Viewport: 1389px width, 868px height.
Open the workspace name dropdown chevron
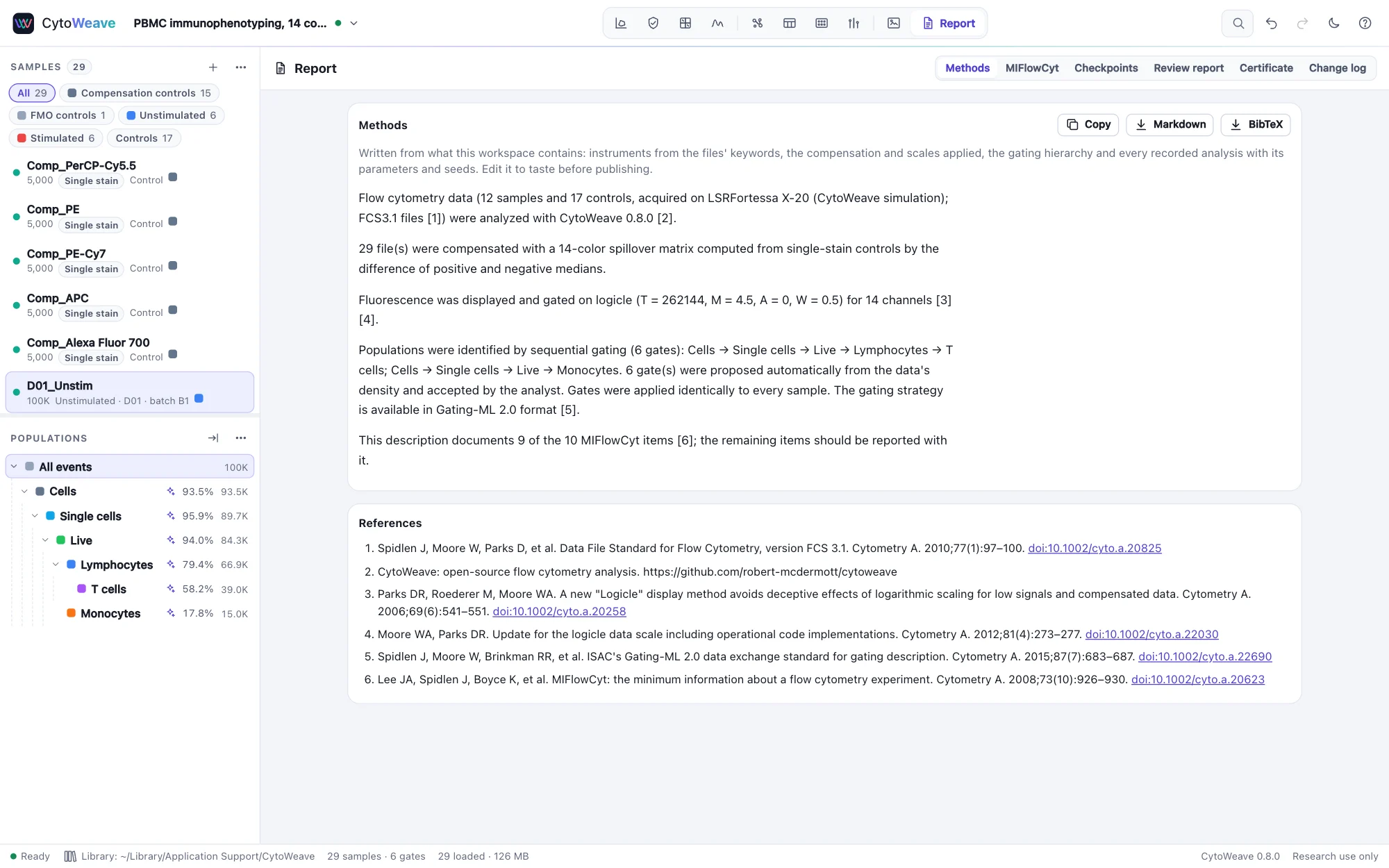[x=354, y=23]
